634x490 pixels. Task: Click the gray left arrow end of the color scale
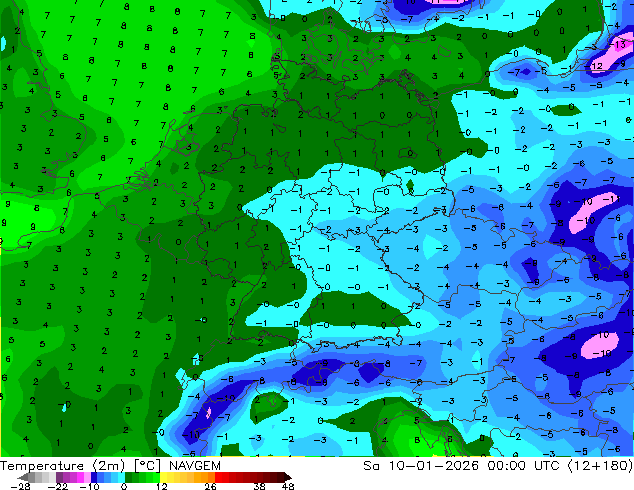point(22,477)
